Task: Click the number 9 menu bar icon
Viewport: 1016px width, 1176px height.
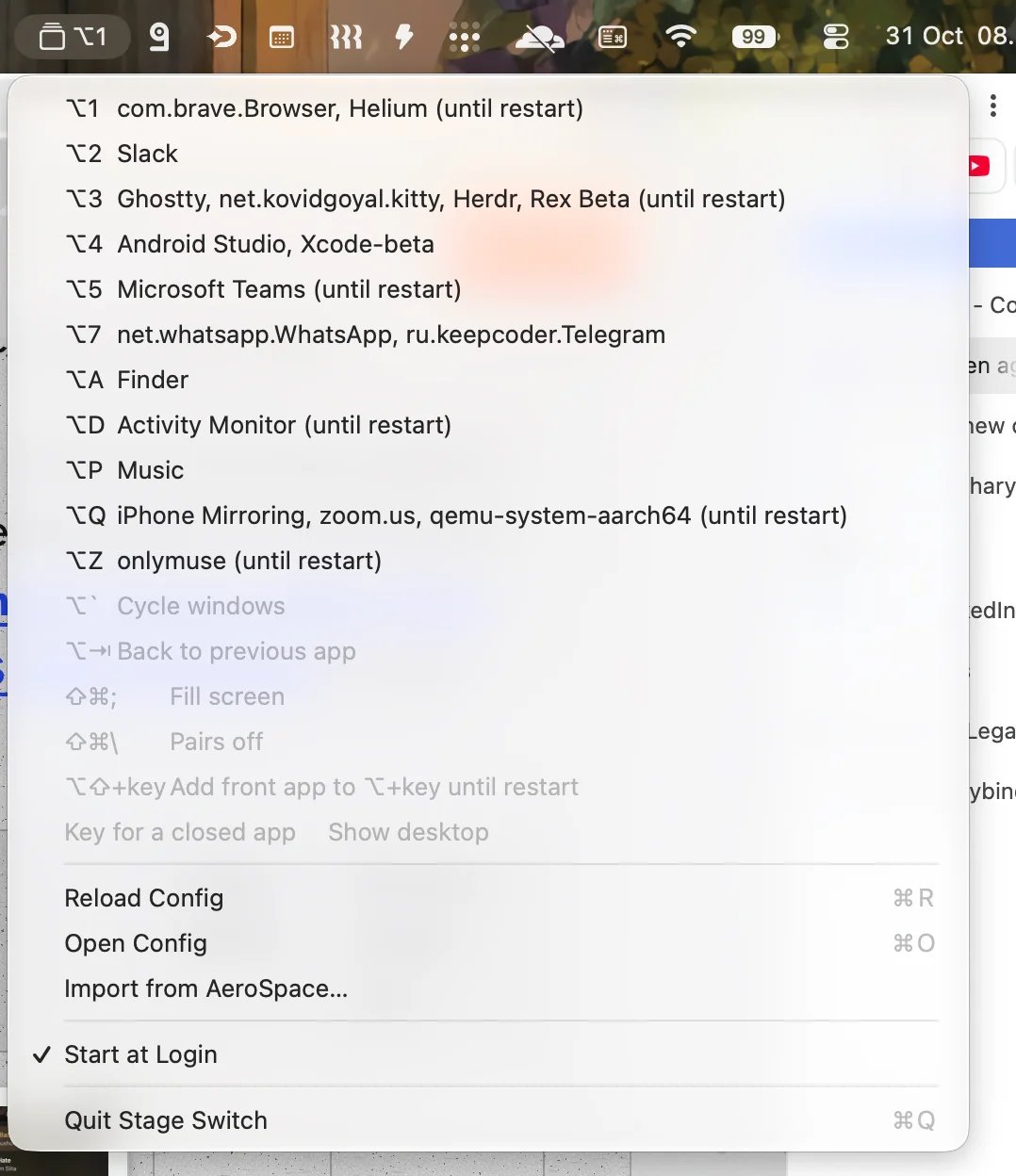Action: coord(159,38)
